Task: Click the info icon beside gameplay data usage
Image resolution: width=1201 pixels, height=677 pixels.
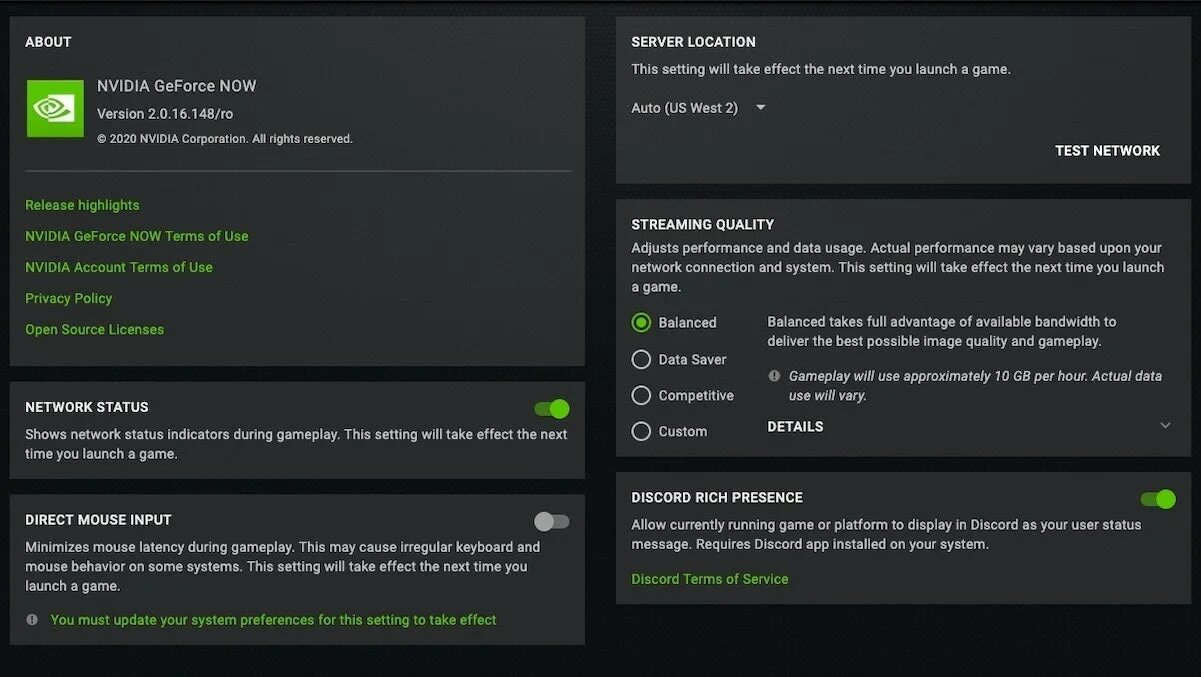Action: click(x=774, y=376)
